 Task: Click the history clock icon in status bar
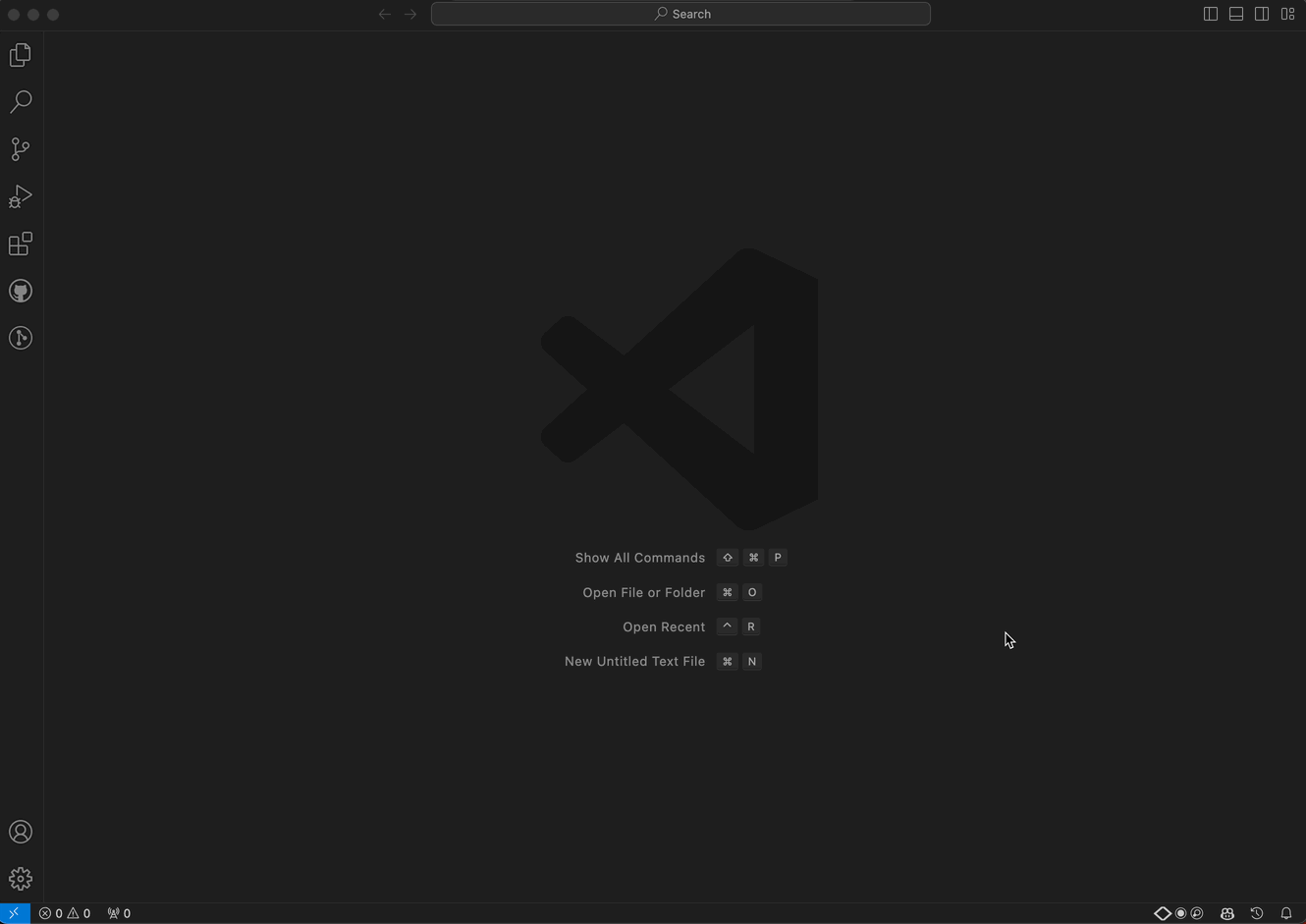(1257, 913)
